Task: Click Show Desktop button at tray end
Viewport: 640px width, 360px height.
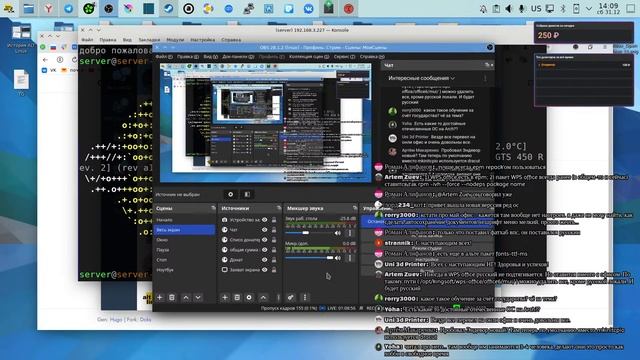Action: 631,9
